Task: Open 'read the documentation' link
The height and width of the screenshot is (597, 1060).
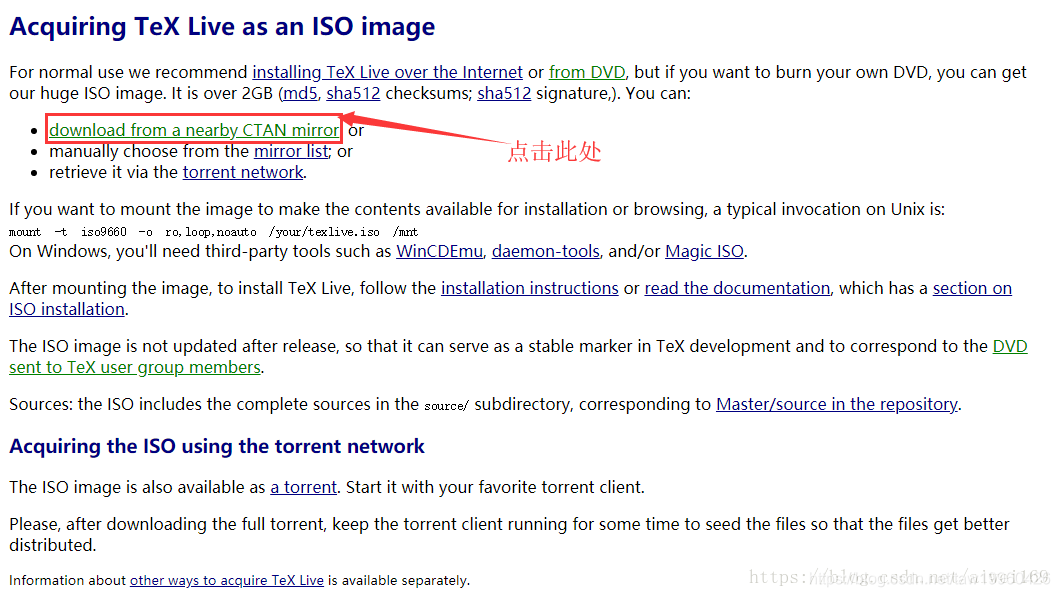Action: pyautogui.click(x=737, y=288)
